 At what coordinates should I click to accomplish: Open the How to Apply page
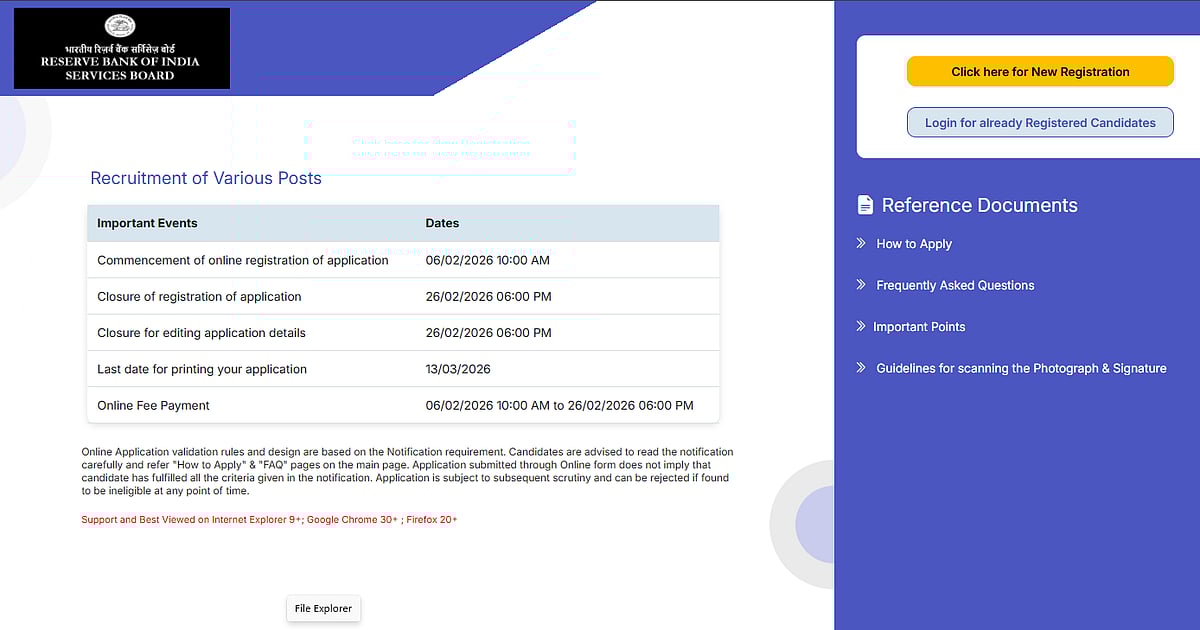(915, 243)
